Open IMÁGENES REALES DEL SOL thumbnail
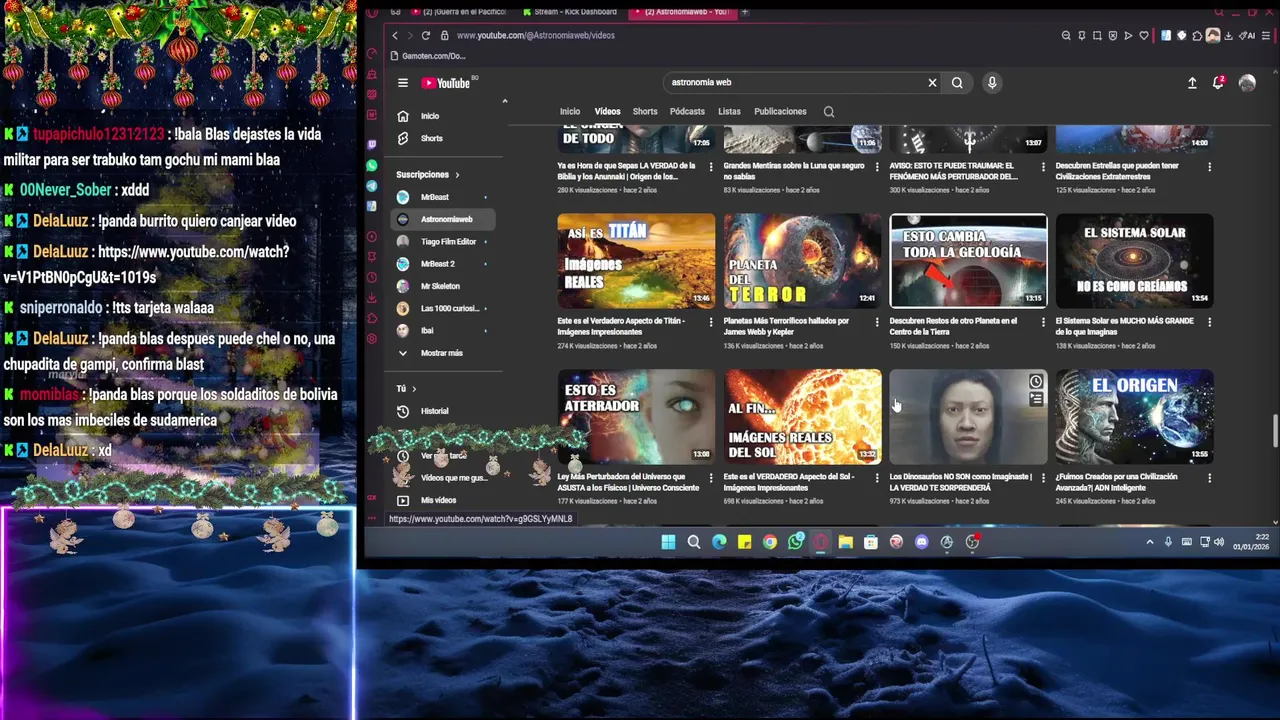This screenshot has height=720, width=1280. click(x=802, y=416)
